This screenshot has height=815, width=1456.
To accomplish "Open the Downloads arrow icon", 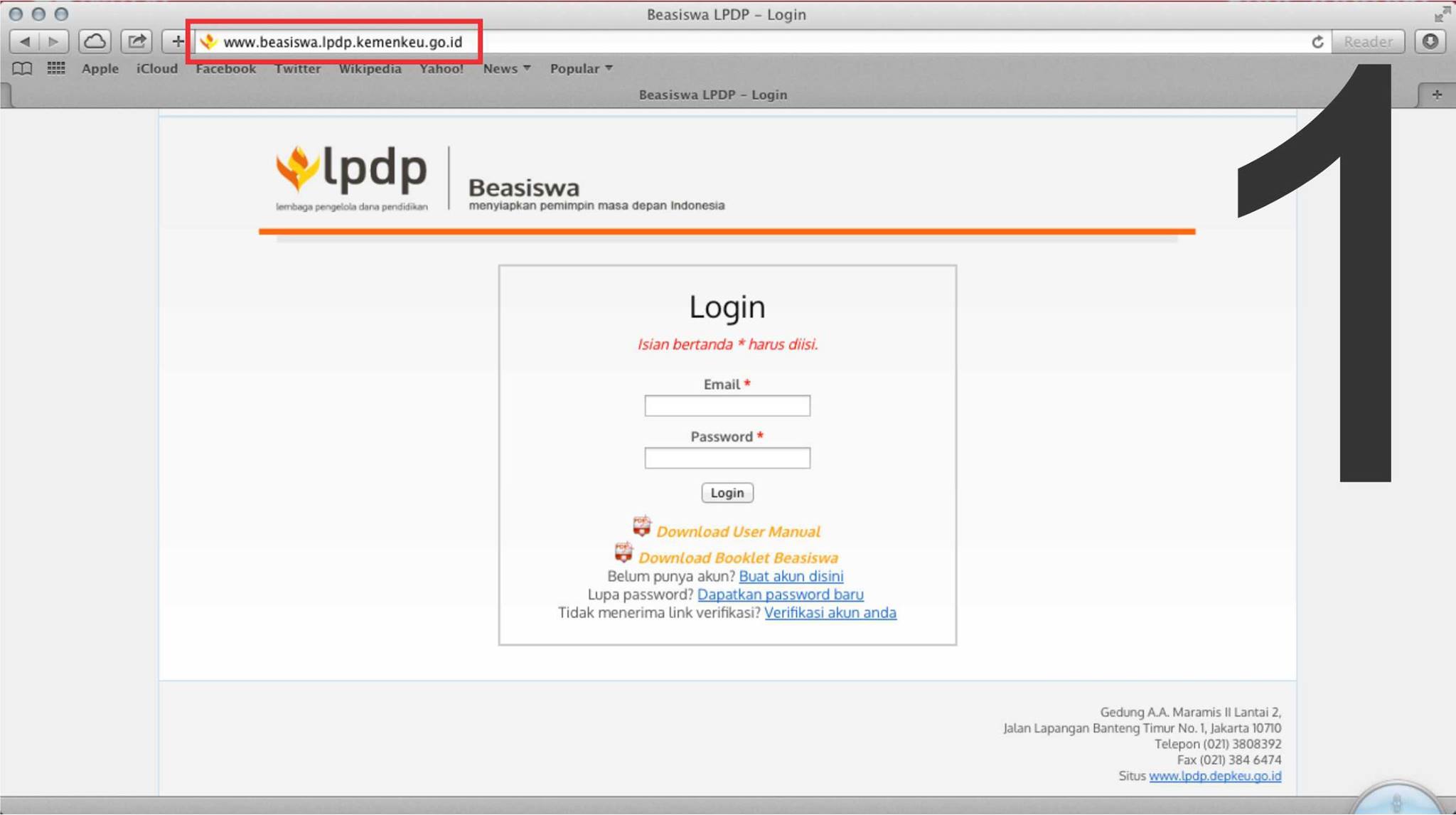I will (1430, 41).
